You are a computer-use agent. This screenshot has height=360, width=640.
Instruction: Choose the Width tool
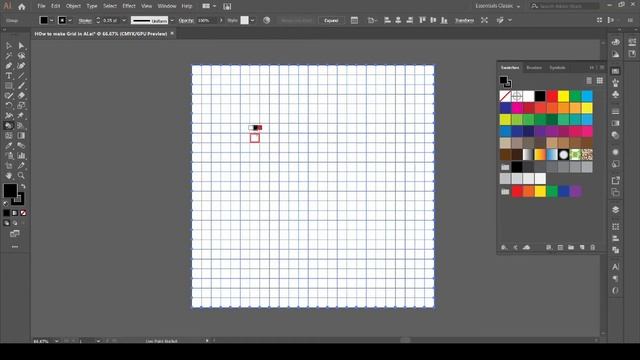[x=9, y=116]
